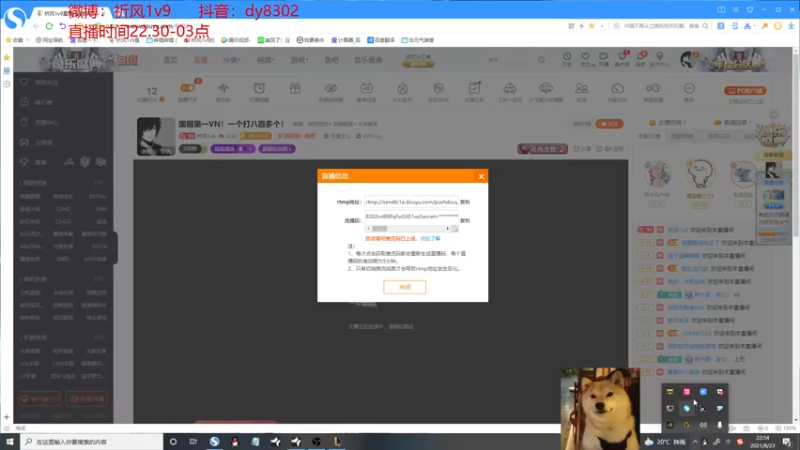Screen dimensions: 800x450
Task: Open the Windows notification center icon
Action: 787,442
